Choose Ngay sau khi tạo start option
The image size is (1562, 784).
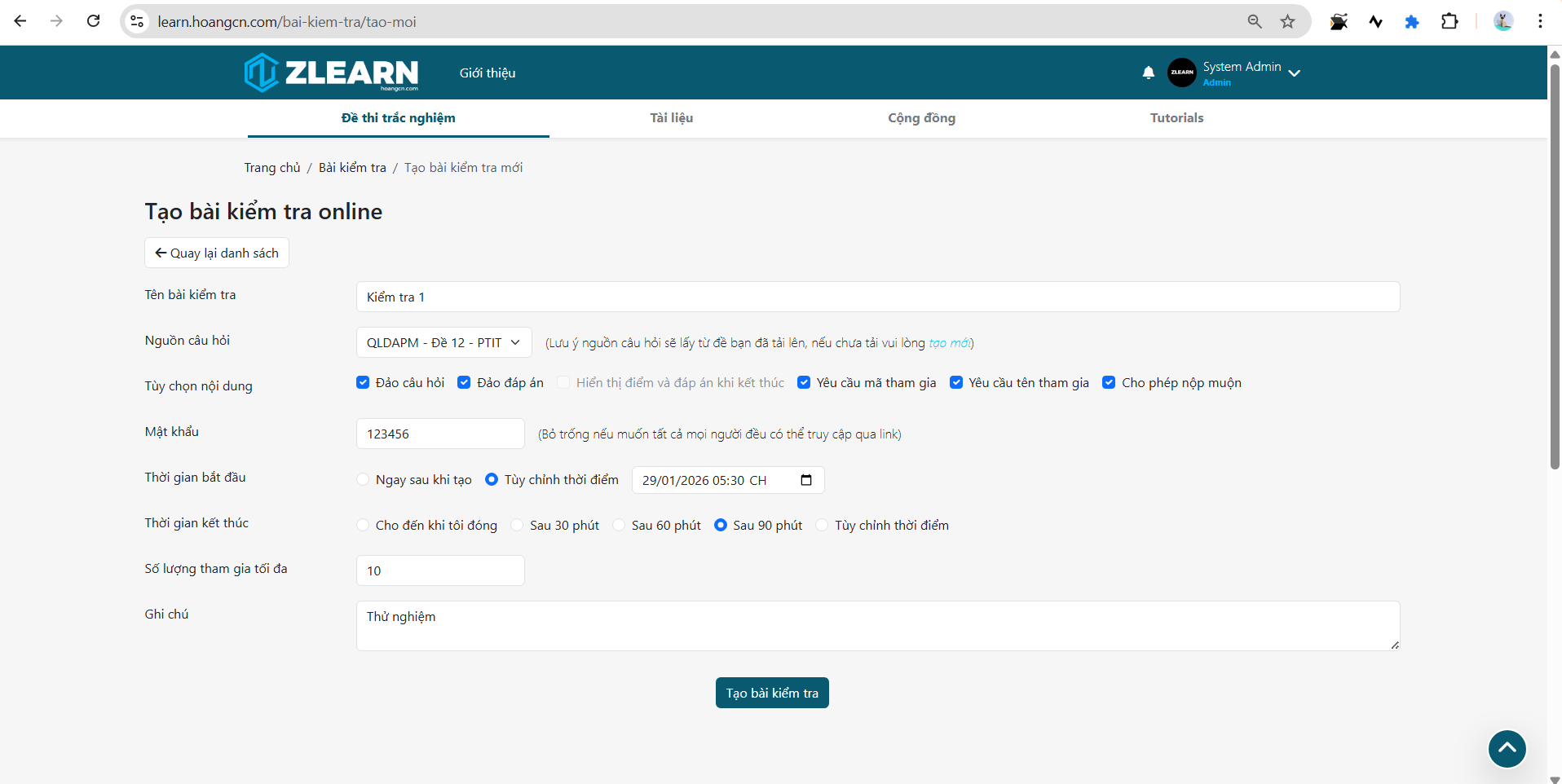point(363,480)
